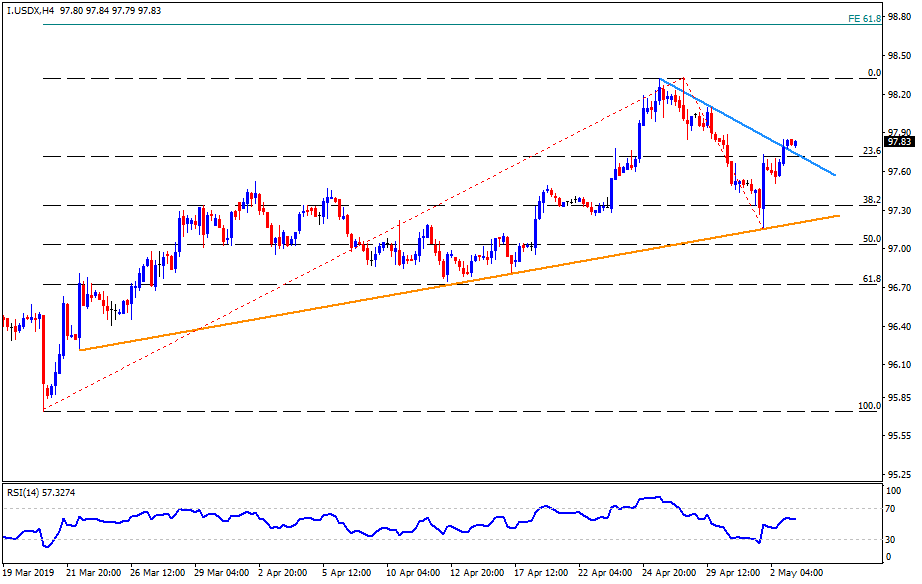Click the 96.40 price axis value
This screenshot has height=584, width=922.
pos(899,327)
